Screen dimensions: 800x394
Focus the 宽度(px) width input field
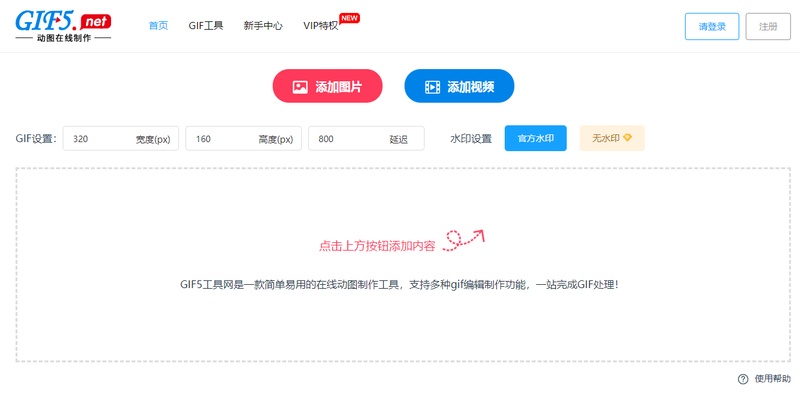point(121,138)
